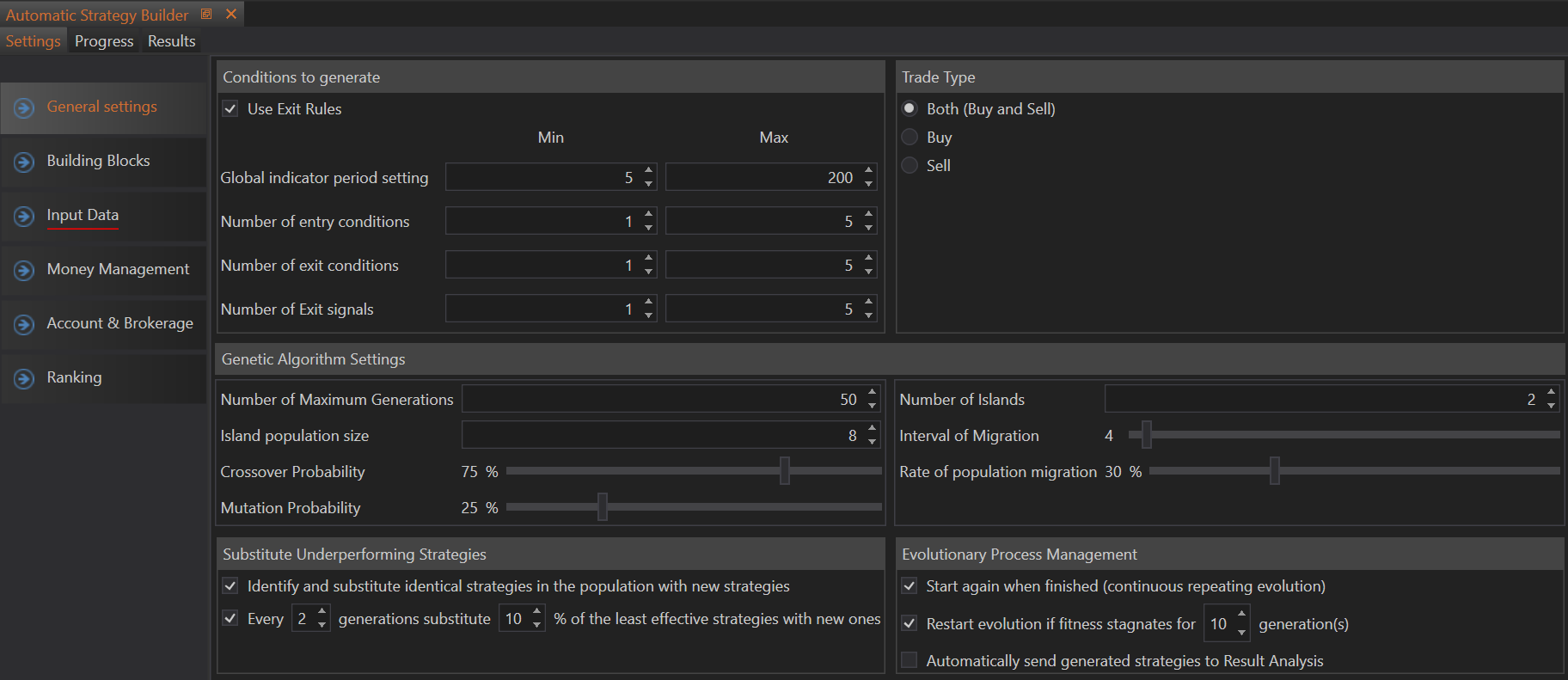The width and height of the screenshot is (1568, 680).
Task: Click the arrow icon beside Account & Brokerage
Action: (24, 324)
